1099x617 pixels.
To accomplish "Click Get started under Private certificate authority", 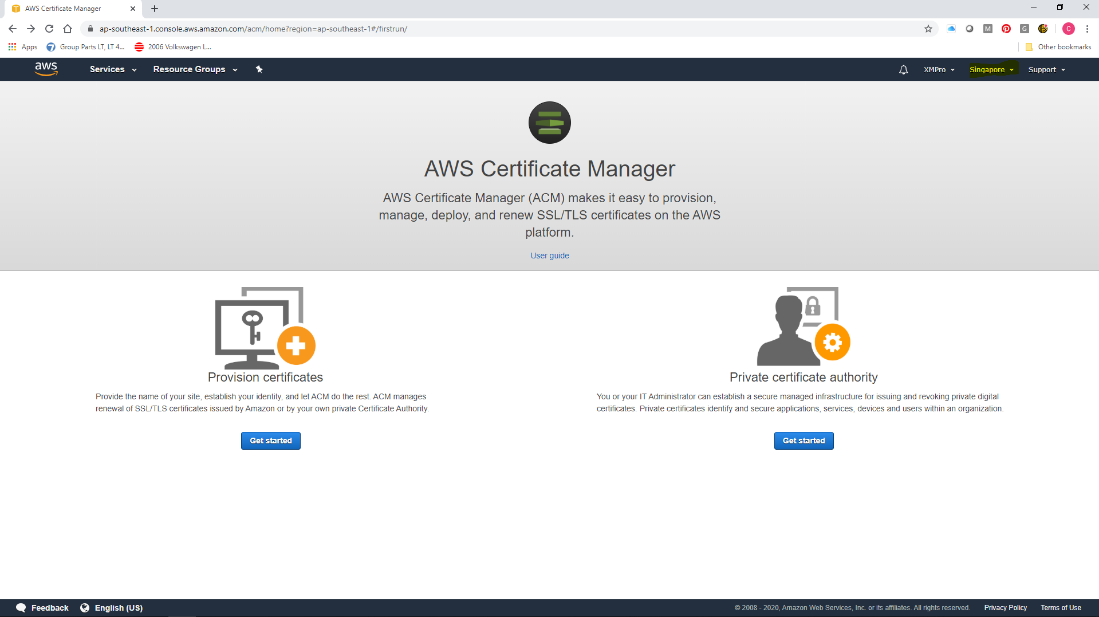I will point(803,440).
